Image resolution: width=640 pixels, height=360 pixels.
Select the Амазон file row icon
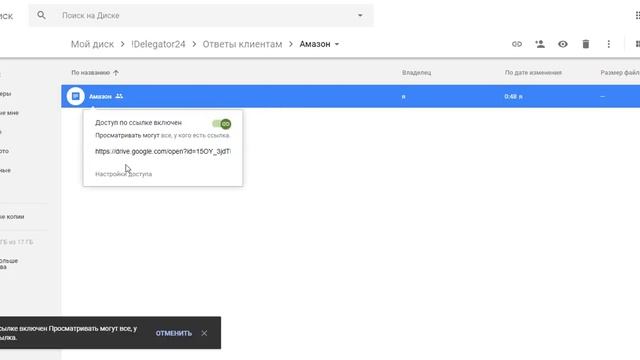pyautogui.click(x=76, y=96)
